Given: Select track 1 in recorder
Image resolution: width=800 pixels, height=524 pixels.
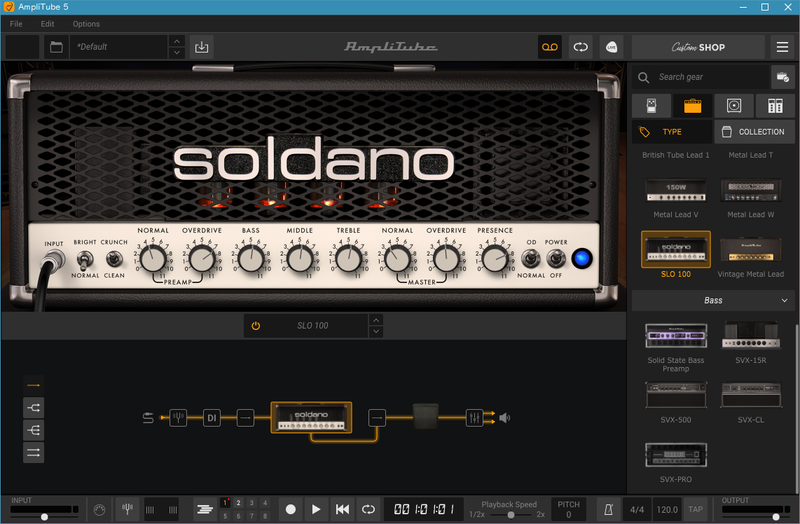Looking at the screenshot, I should pos(225,503).
